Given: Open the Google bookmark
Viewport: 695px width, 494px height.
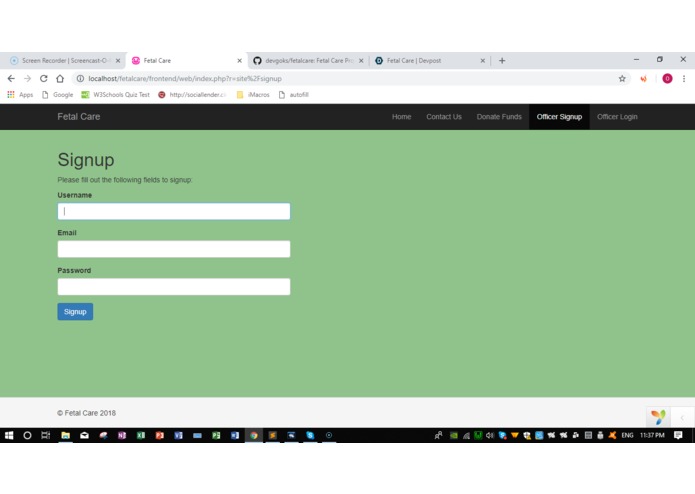Looking at the screenshot, I should coord(58,95).
